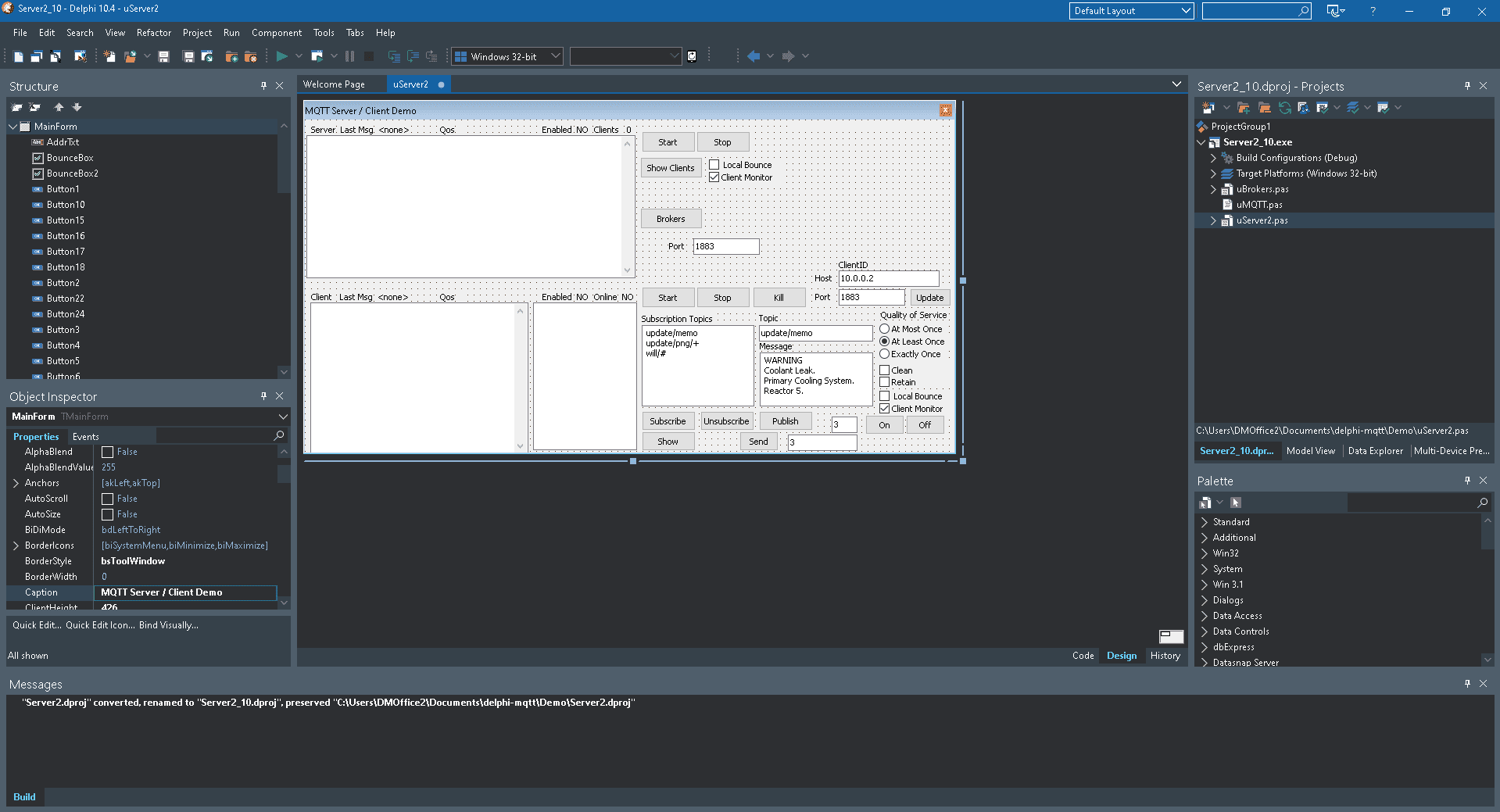The width and height of the screenshot is (1500, 812).
Task: Add file to project toolbar icon
Action: coord(231,56)
